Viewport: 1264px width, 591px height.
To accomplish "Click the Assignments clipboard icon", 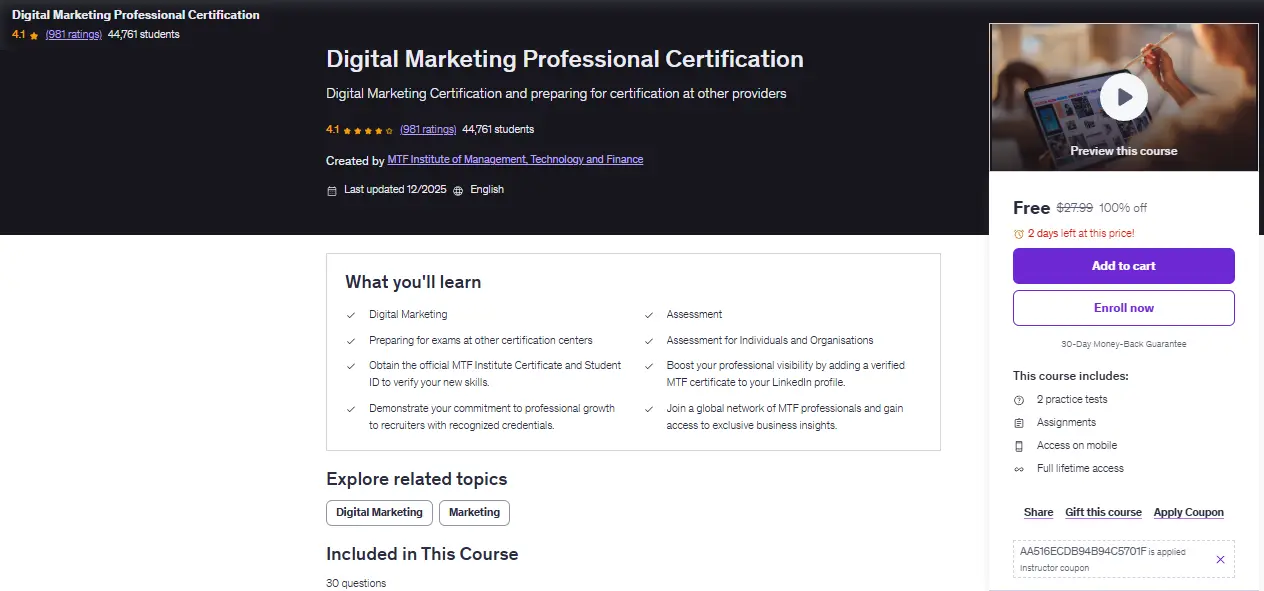I will (1019, 423).
